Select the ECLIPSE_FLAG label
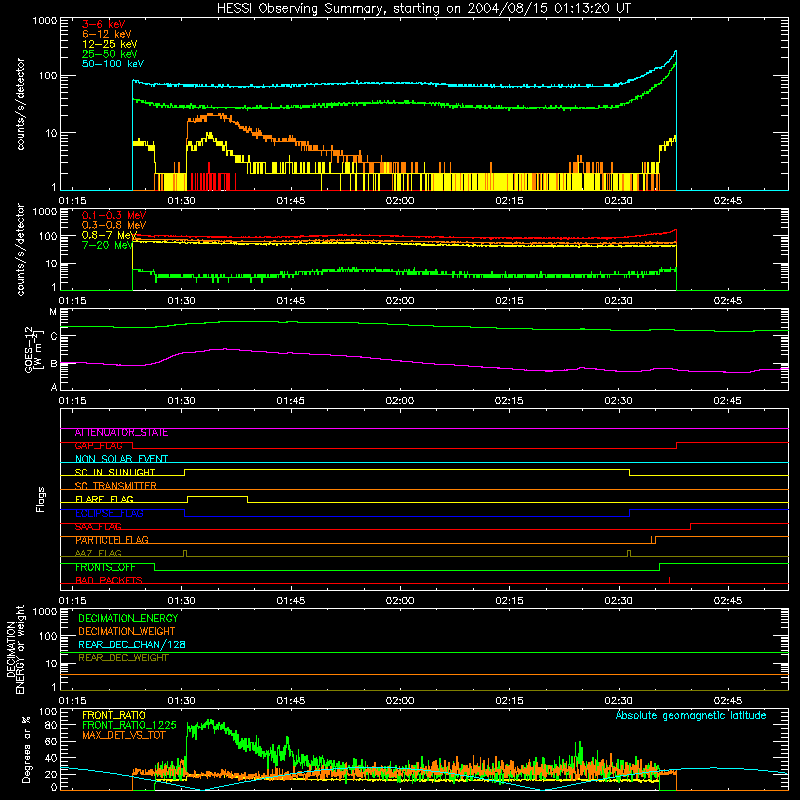Screen dimensions: 800x800 coord(109,513)
